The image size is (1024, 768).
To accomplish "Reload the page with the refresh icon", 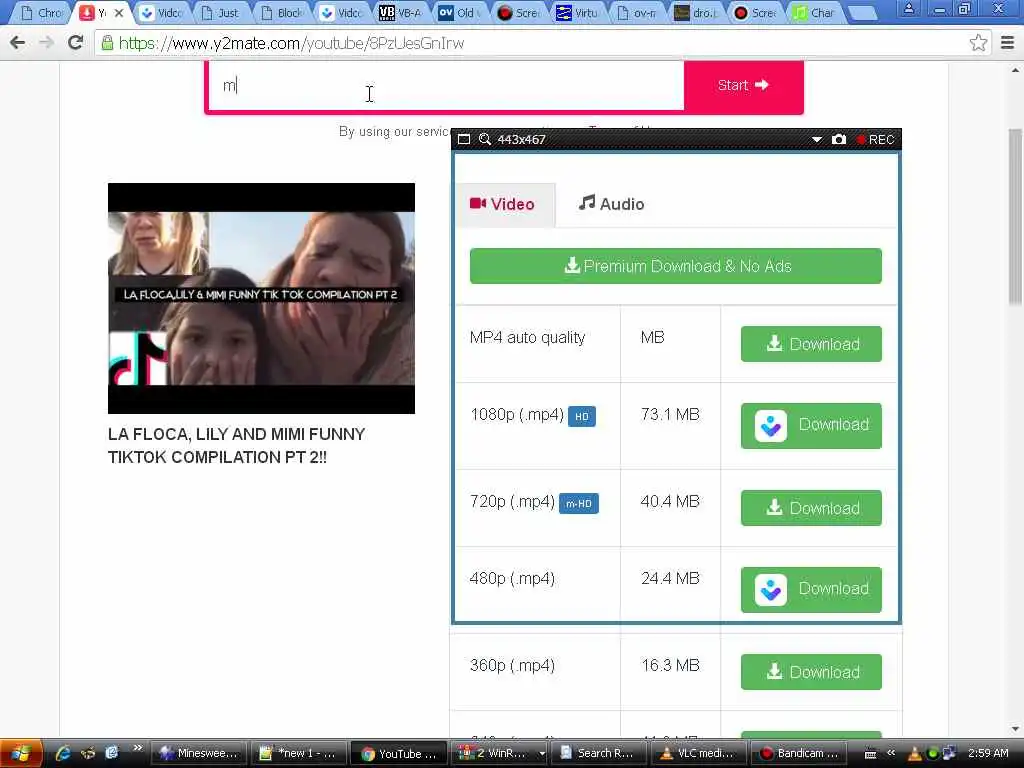I will pos(75,43).
